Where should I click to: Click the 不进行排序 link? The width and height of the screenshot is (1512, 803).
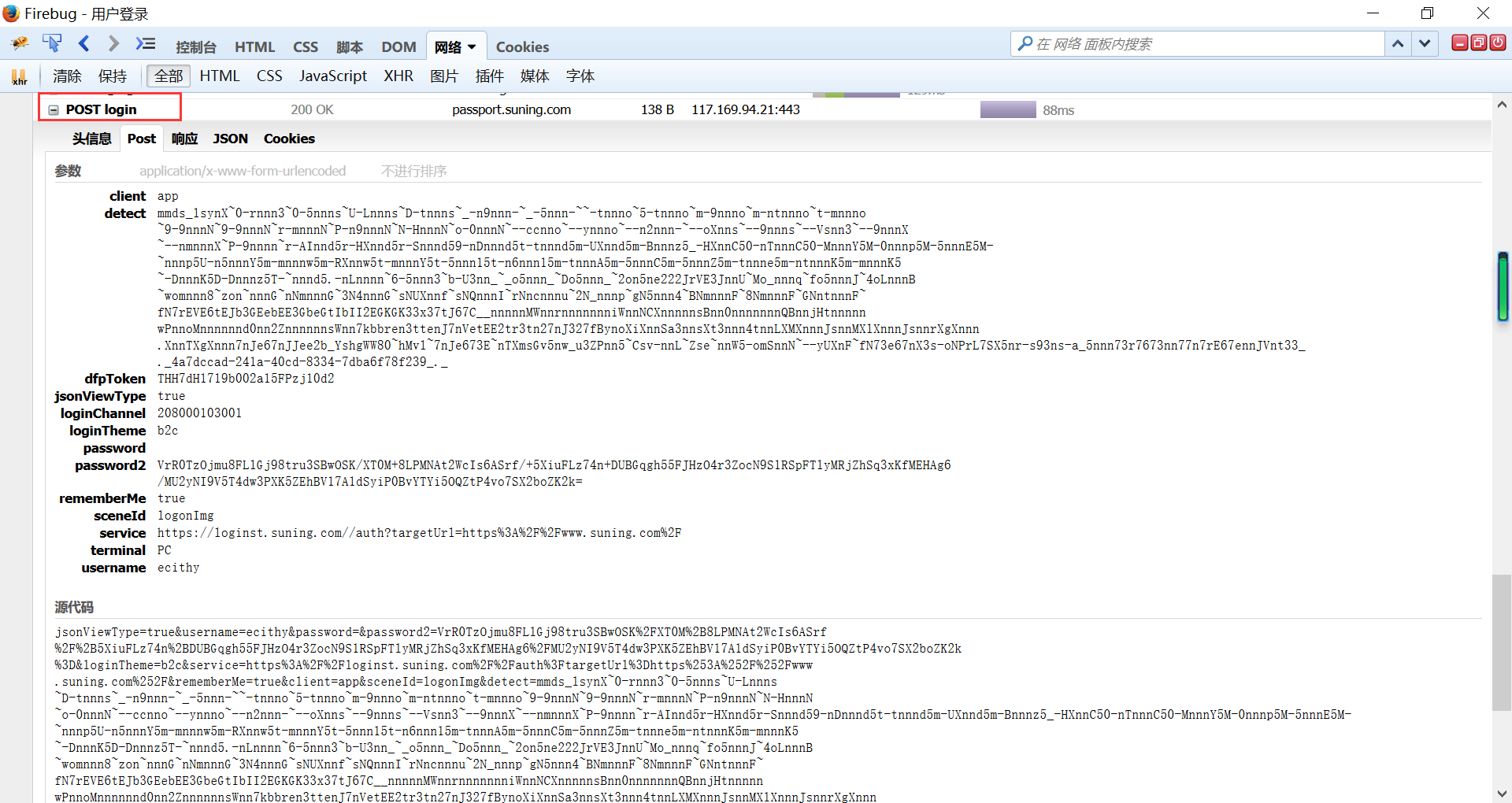pyautogui.click(x=413, y=171)
